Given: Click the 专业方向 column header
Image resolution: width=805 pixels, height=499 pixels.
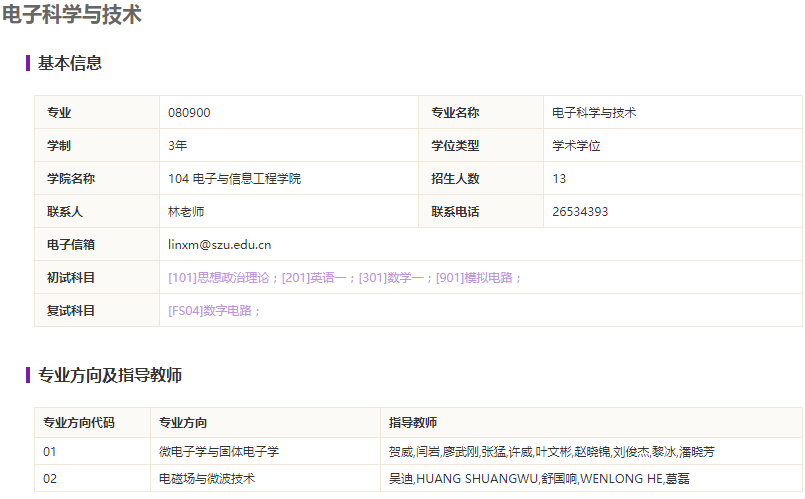Looking at the screenshot, I should pos(265,423).
